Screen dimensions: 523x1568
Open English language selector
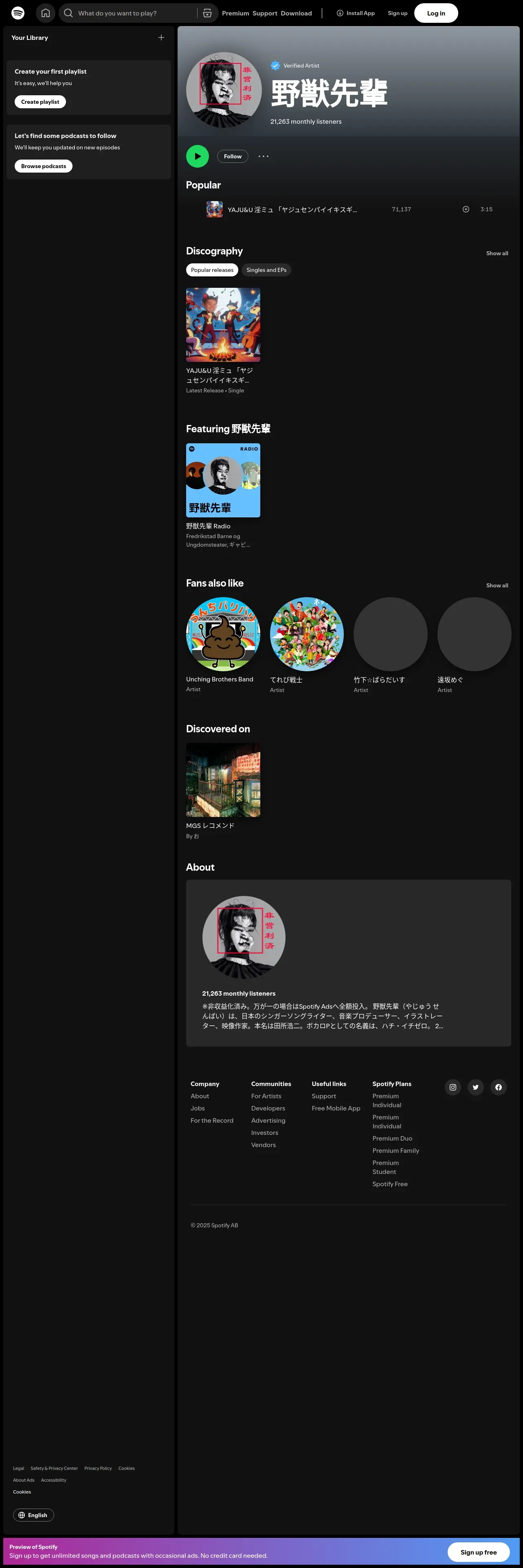(33, 1515)
